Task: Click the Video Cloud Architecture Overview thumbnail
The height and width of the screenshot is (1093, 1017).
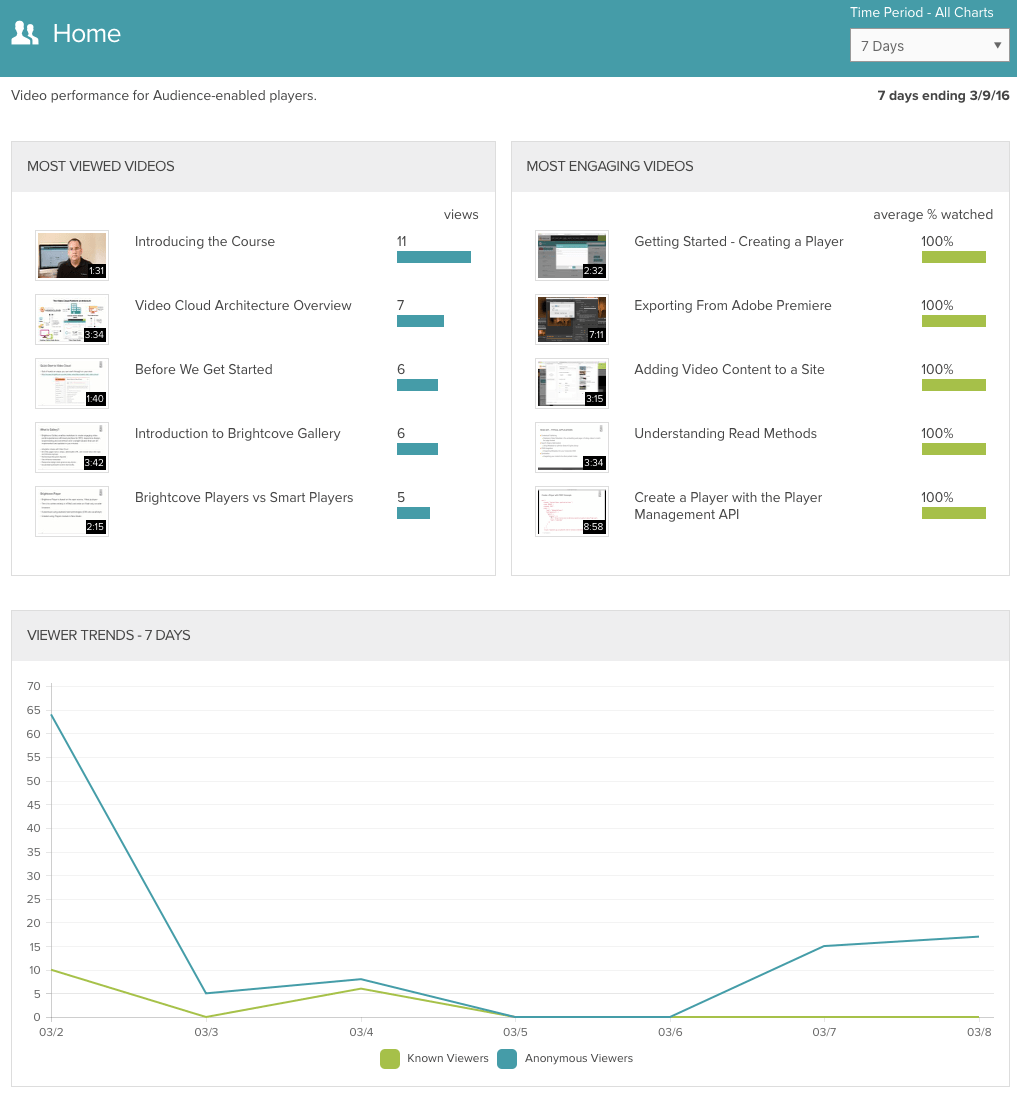Action: [x=72, y=320]
